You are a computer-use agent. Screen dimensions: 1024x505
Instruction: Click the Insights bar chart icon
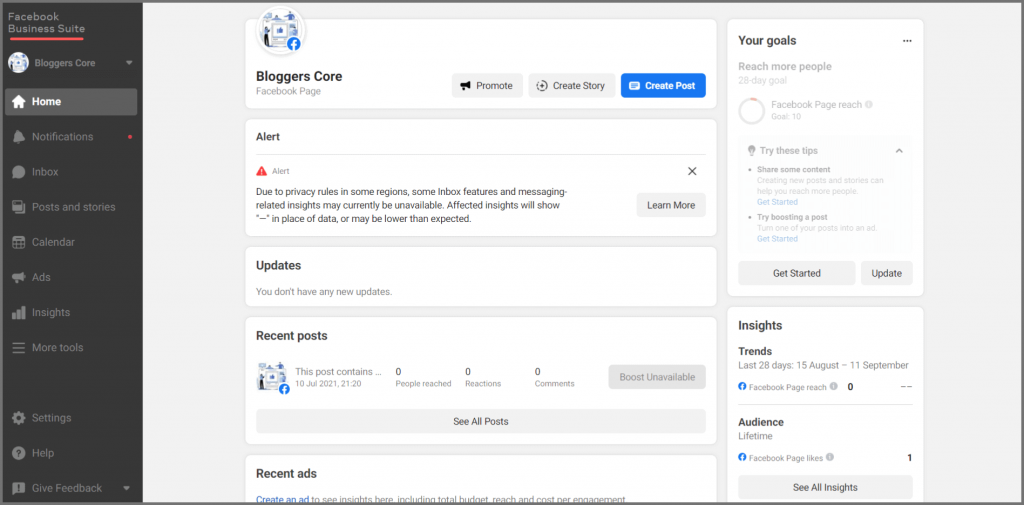point(19,313)
